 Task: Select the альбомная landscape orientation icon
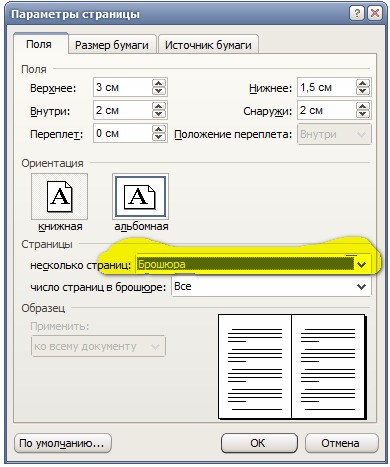pyautogui.click(x=140, y=196)
